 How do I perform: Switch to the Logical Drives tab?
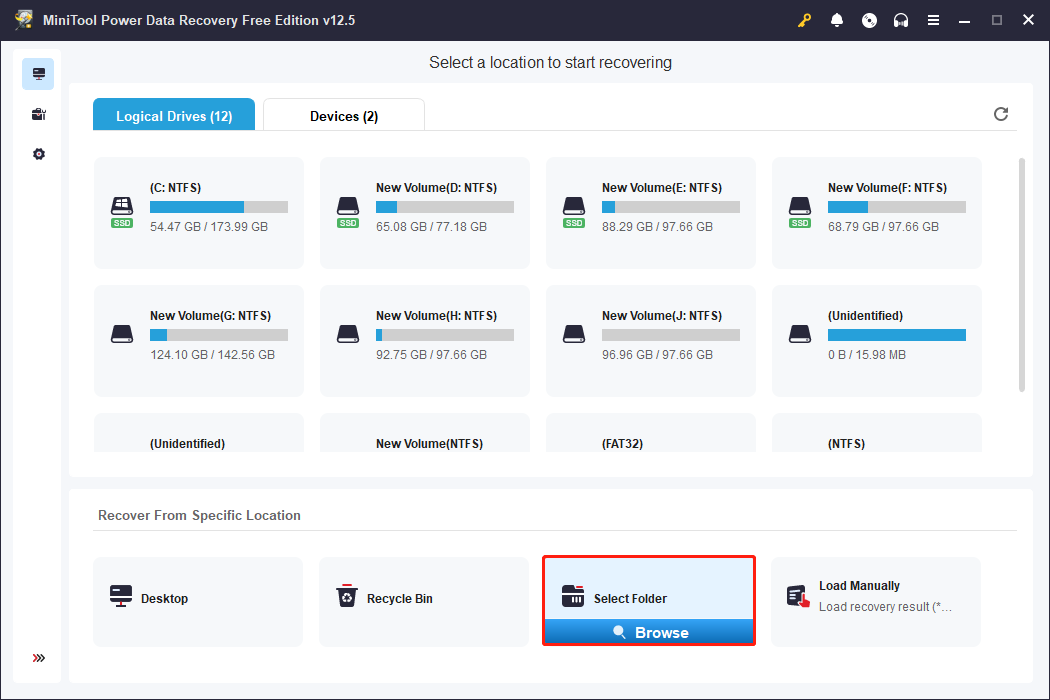(173, 114)
